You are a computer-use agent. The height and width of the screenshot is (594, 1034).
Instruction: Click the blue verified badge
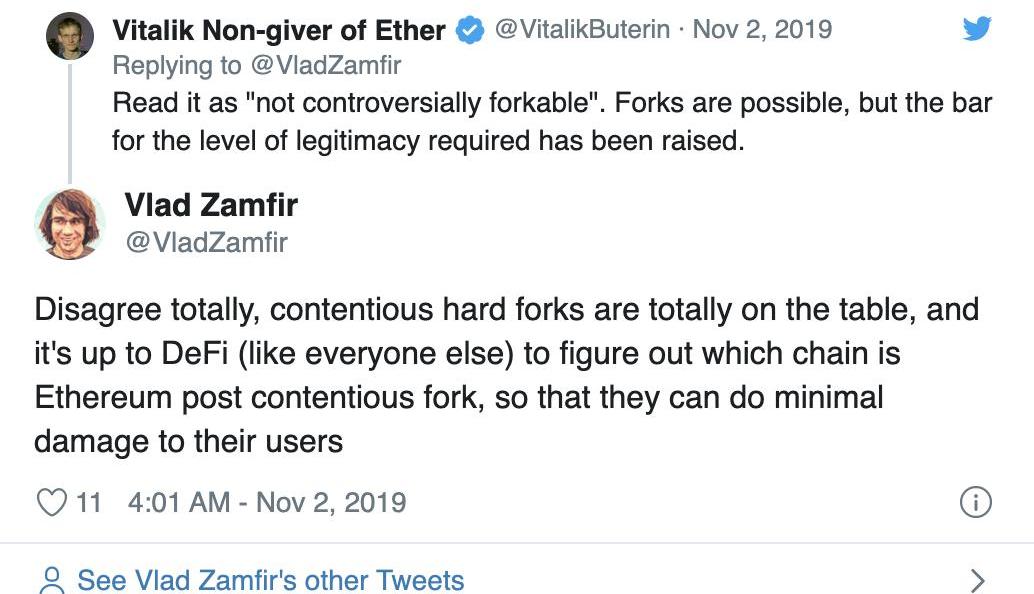469,31
